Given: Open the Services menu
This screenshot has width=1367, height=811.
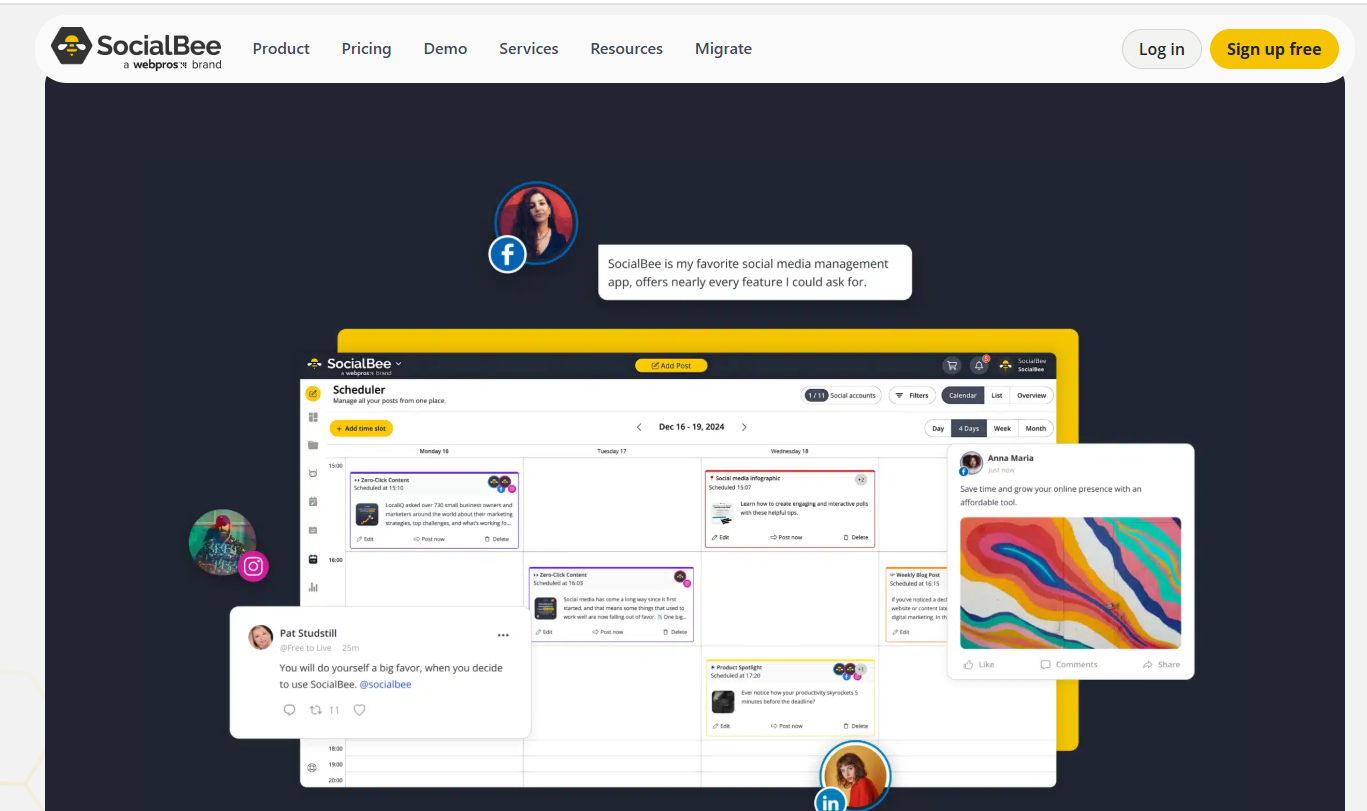Looking at the screenshot, I should [x=529, y=48].
